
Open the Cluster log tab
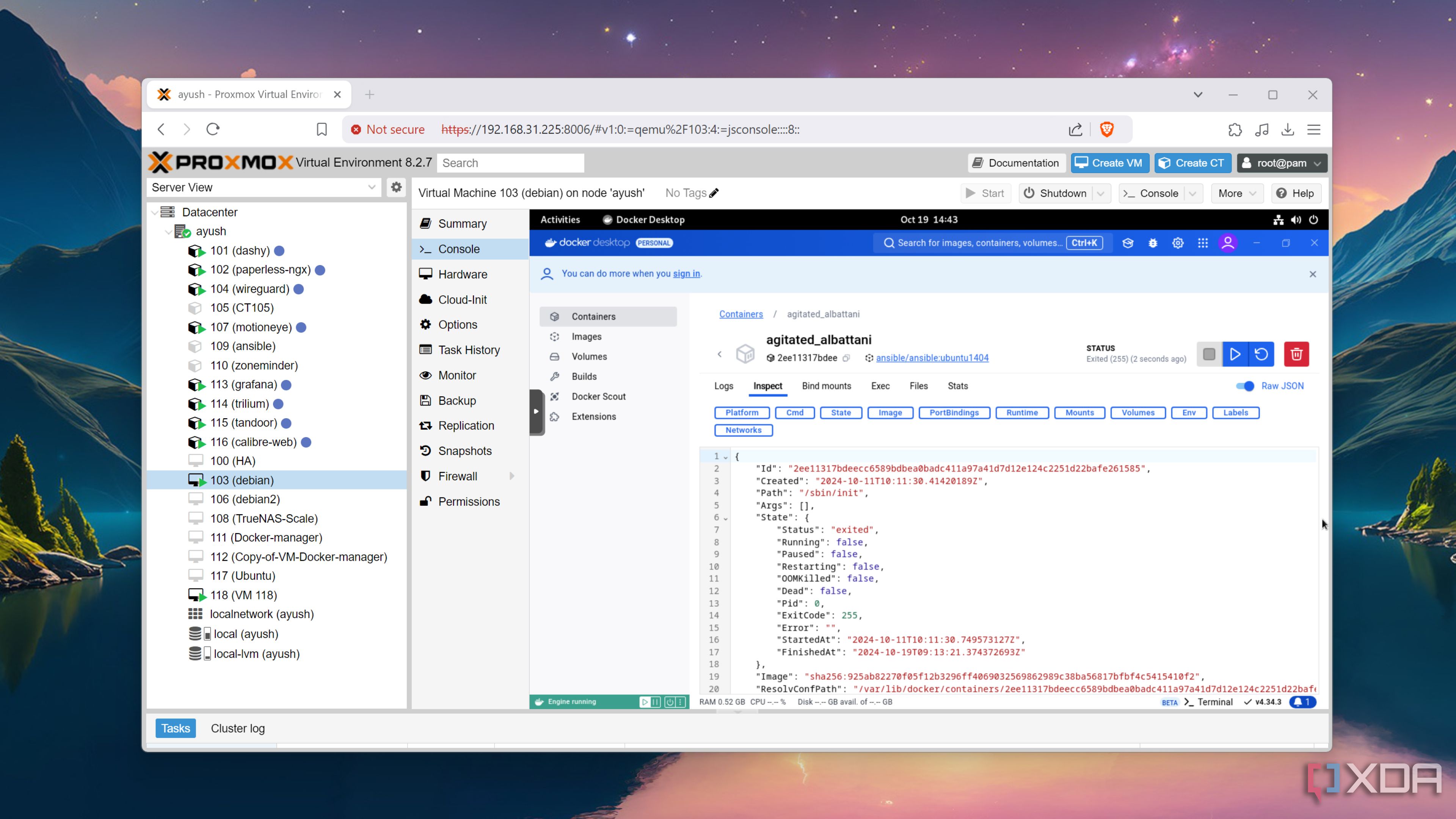(x=237, y=728)
